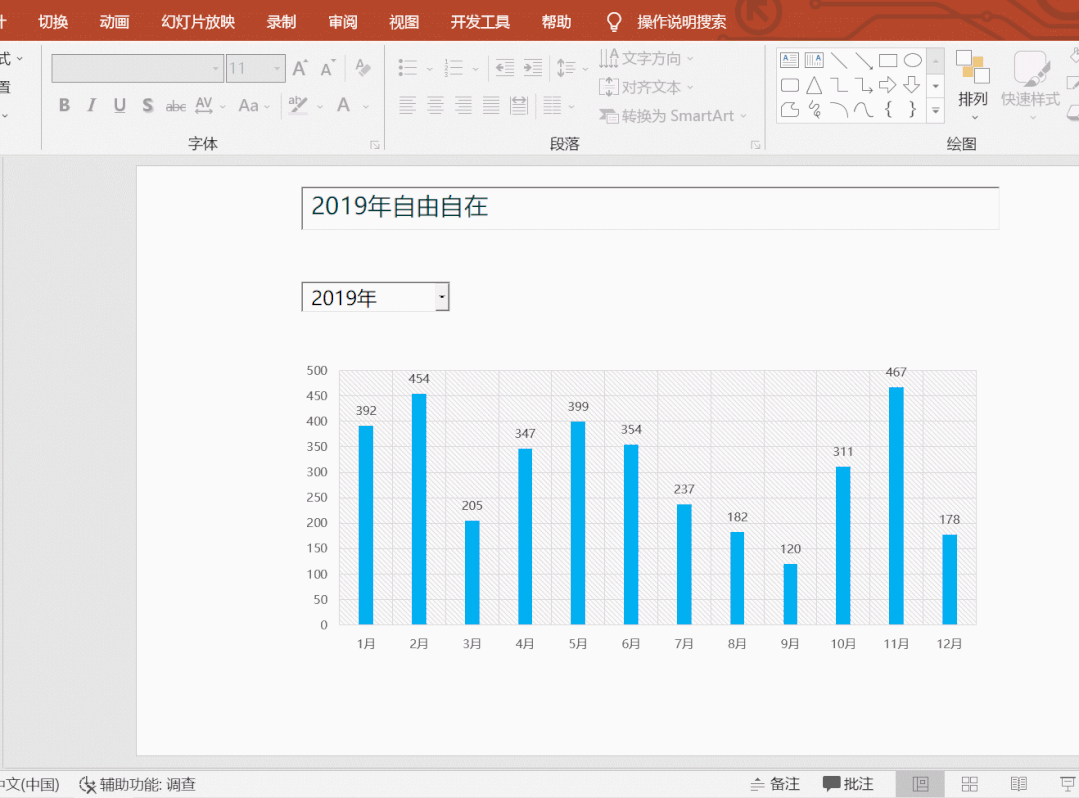Screen dimensions: 1079x798
Task: Click the 11月 bar valued 467
Action: 896,506
